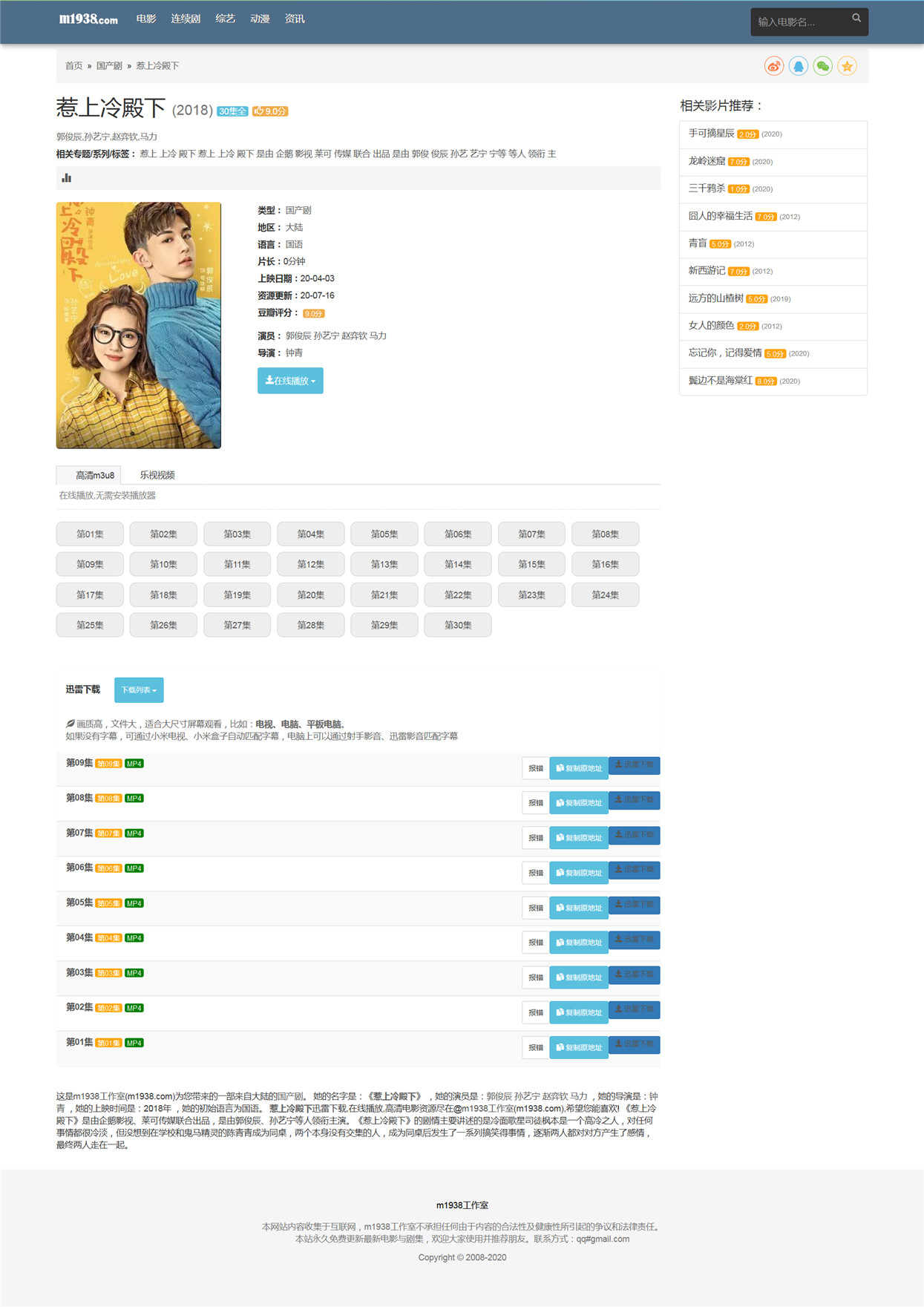The height and width of the screenshot is (1307, 924).
Task: Open the 下载列表 dropdown
Action: pos(139,690)
